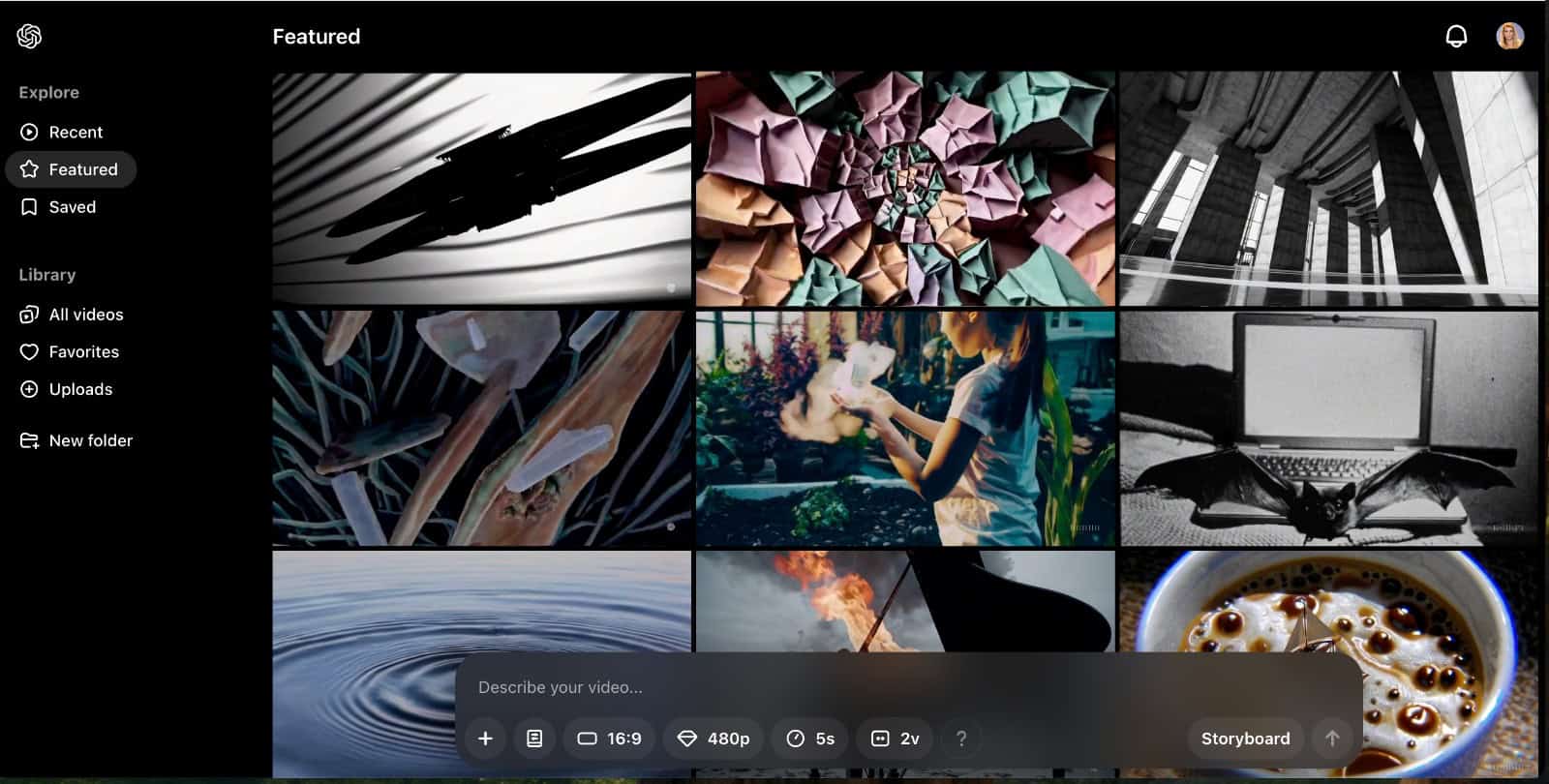Open Favorites in the library

coord(70,352)
